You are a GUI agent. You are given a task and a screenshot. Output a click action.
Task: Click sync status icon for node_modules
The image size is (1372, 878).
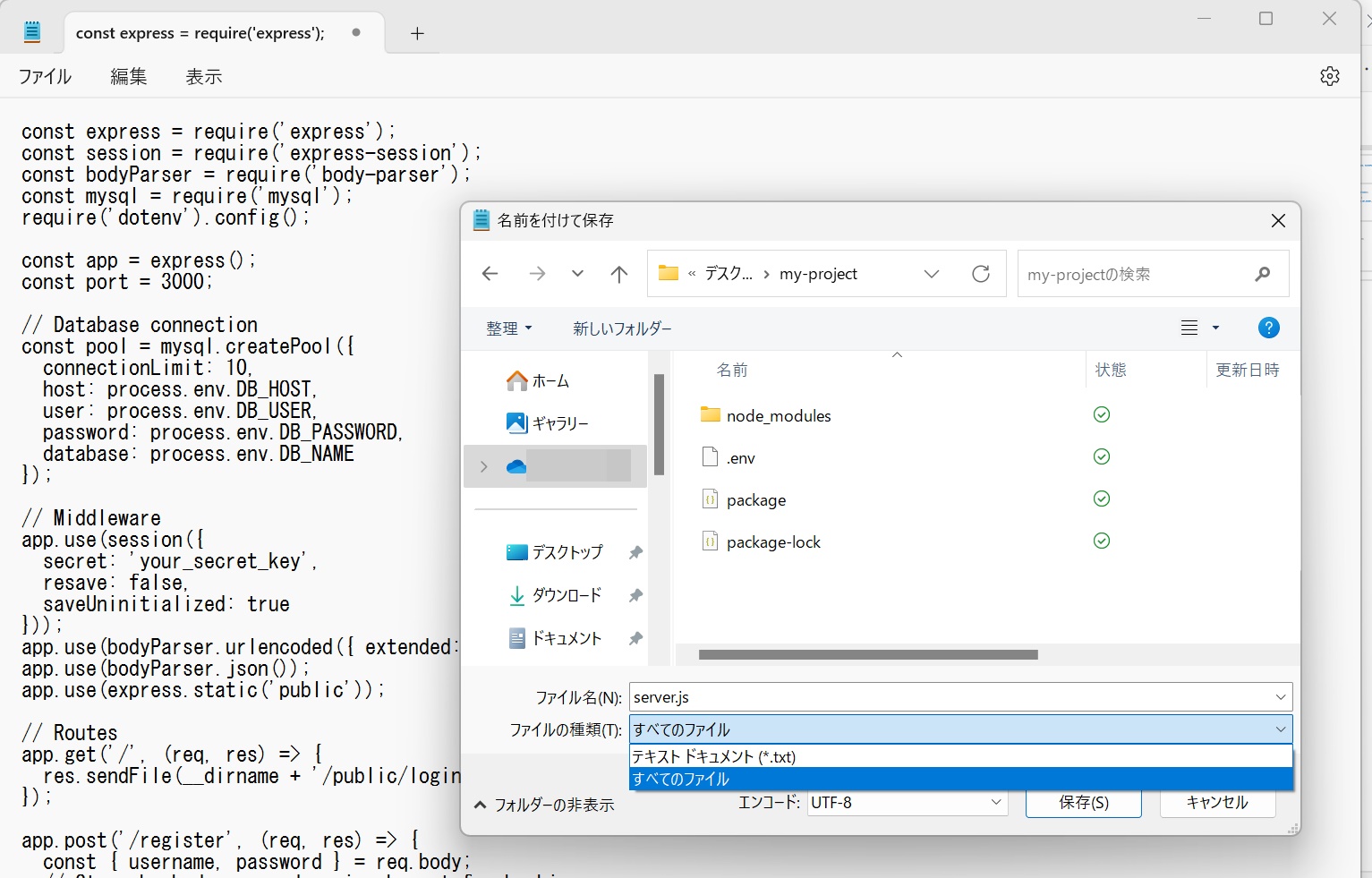1102,414
